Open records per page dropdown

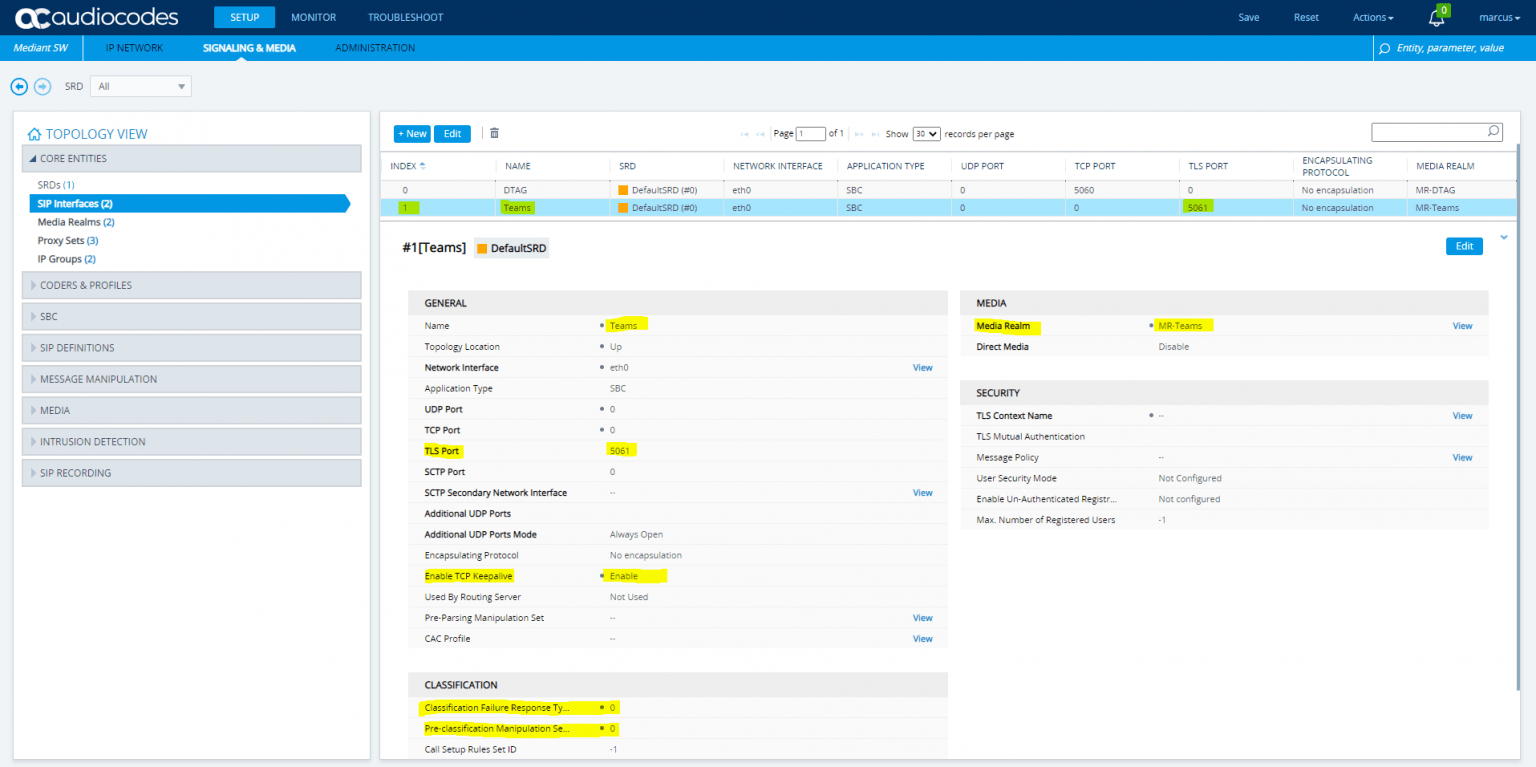pos(926,134)
